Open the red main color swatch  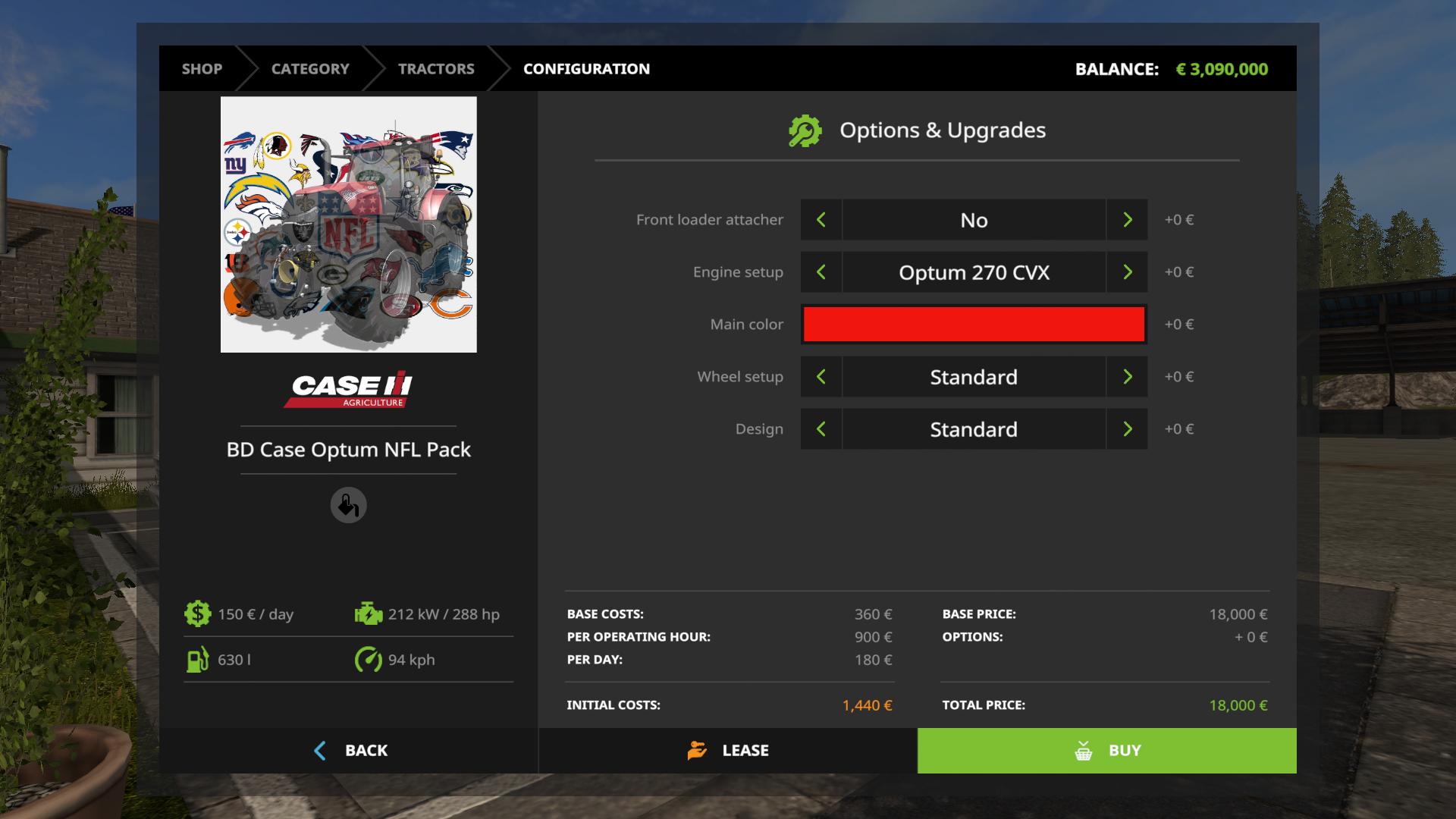[974, 325]
